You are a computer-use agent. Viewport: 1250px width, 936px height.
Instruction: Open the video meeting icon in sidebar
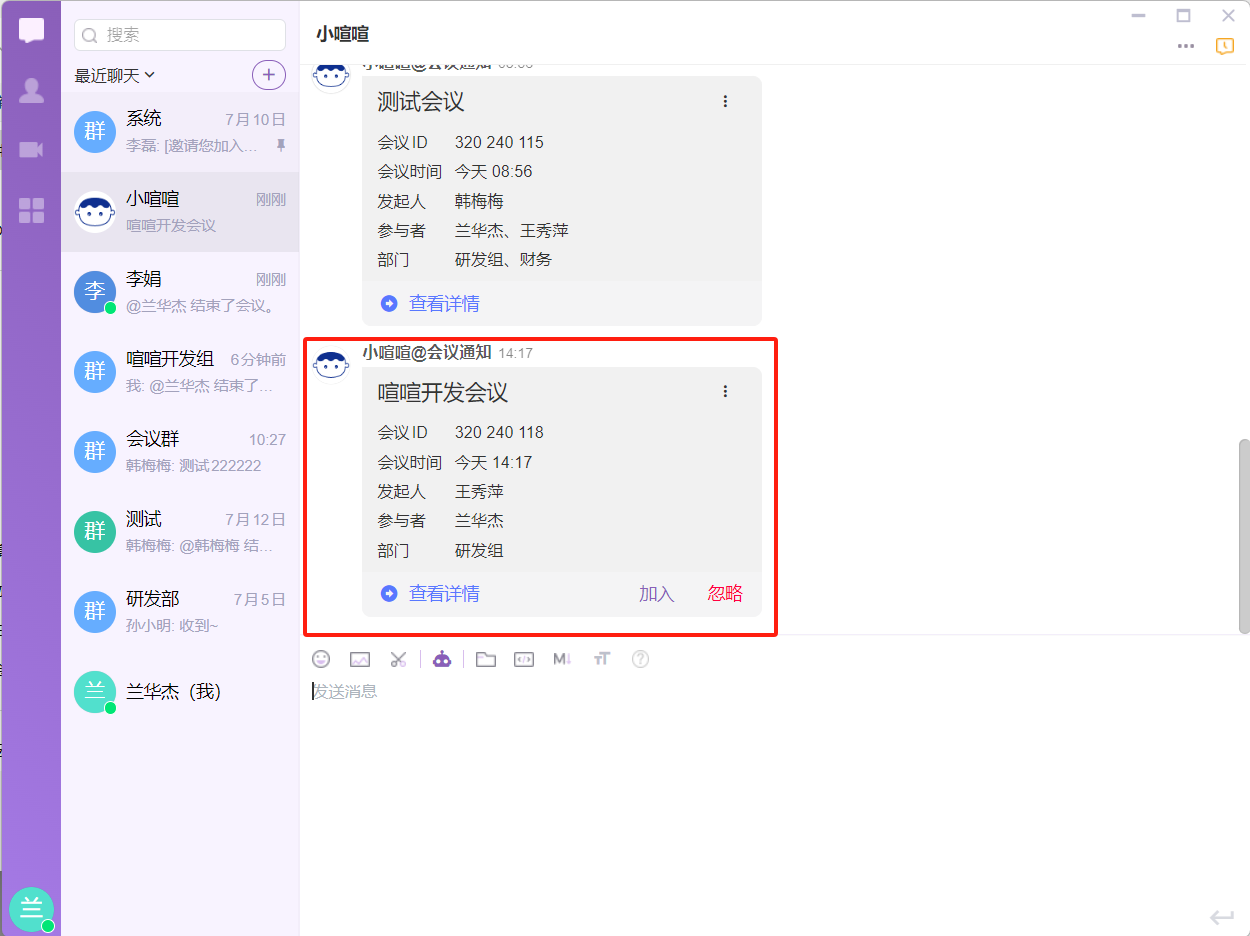[31, 150]
